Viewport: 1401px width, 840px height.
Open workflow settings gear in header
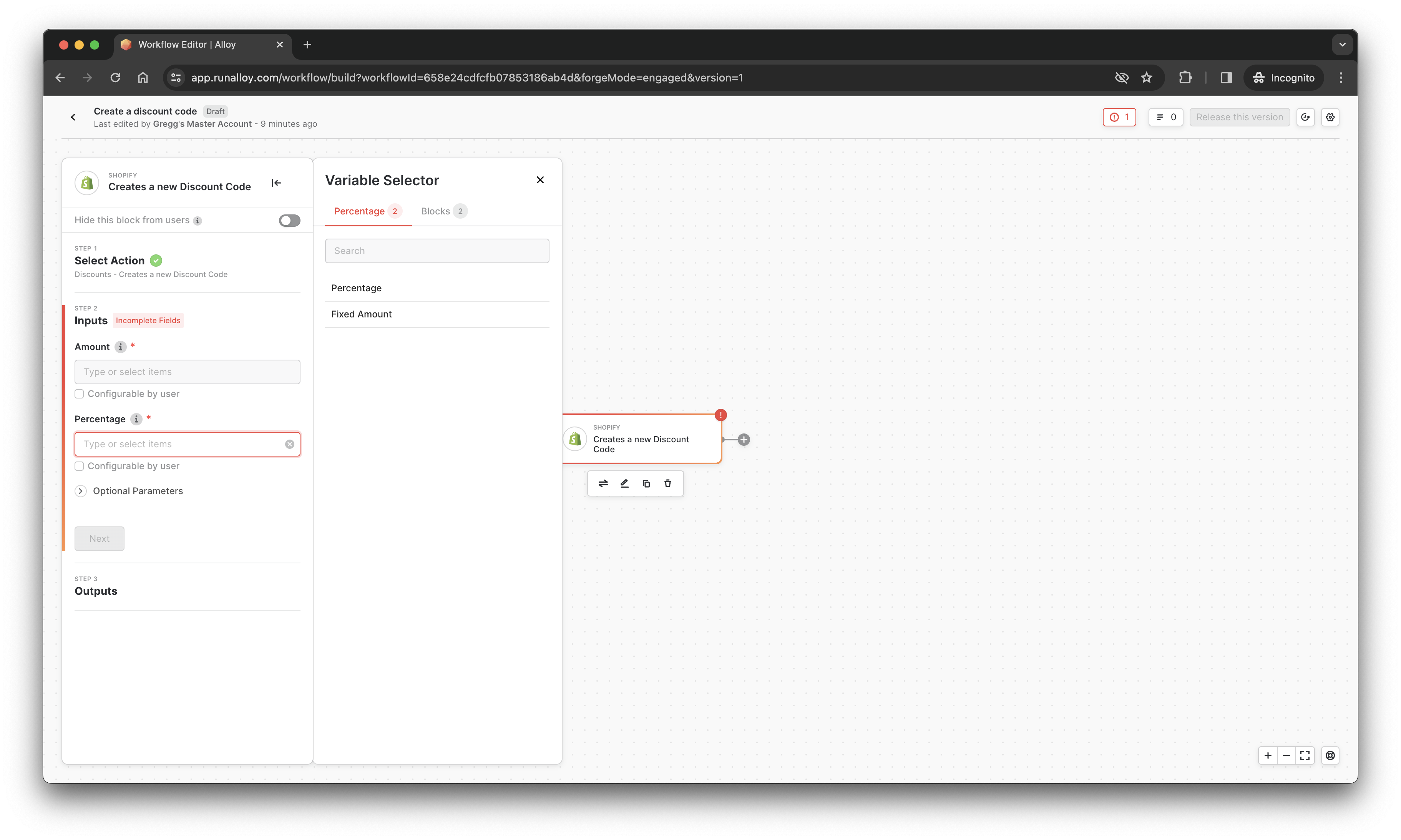(x=1330, y=117)
